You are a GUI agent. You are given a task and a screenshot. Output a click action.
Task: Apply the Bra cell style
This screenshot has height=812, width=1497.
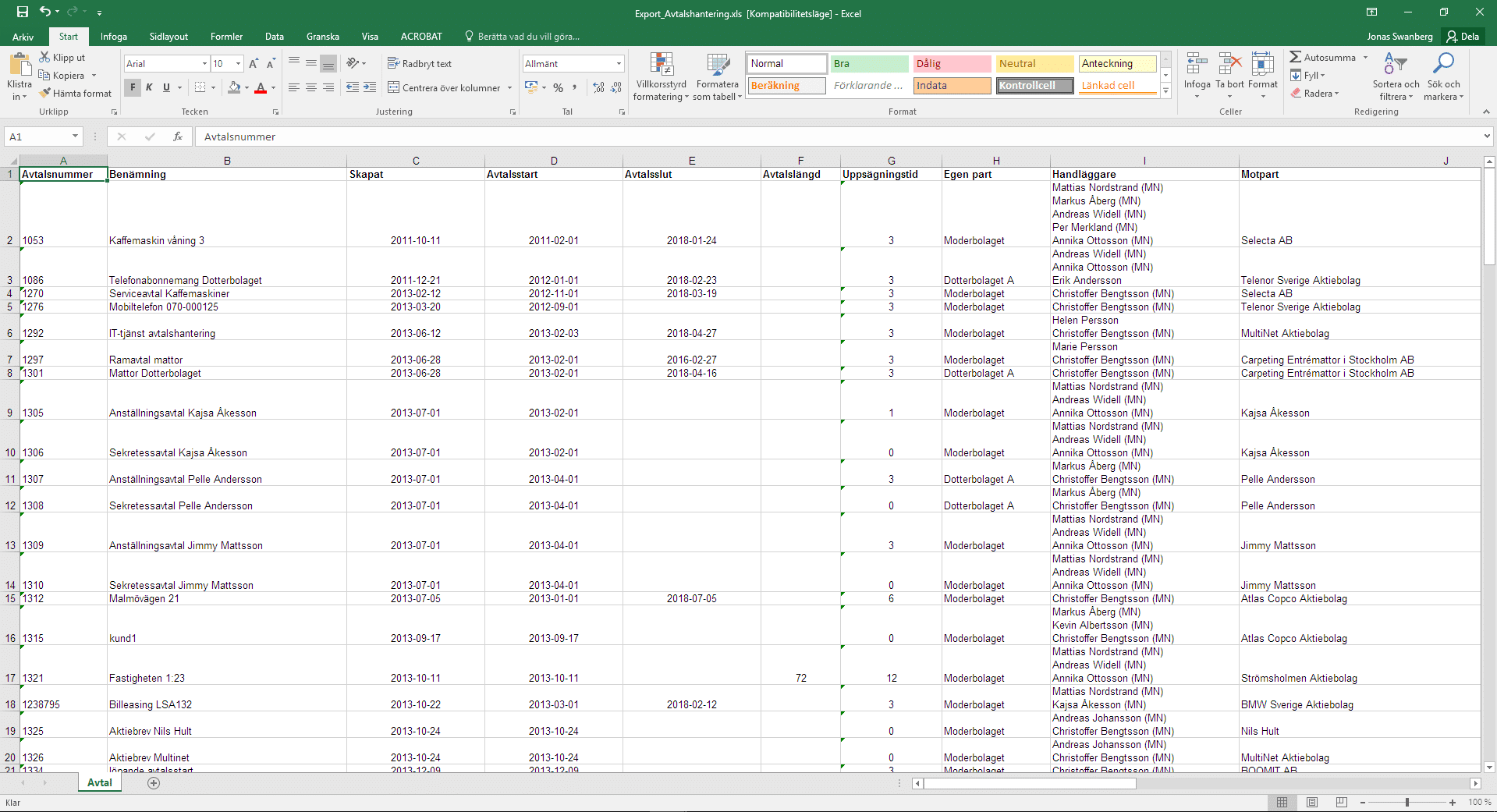pos(869,64)
